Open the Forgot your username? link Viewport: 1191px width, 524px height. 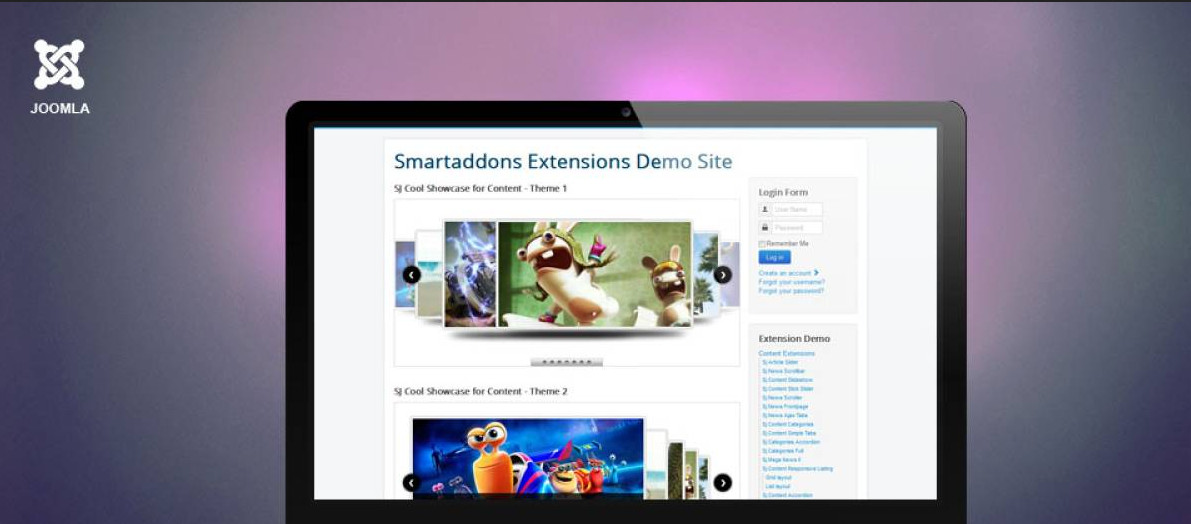tap(791, 282)
